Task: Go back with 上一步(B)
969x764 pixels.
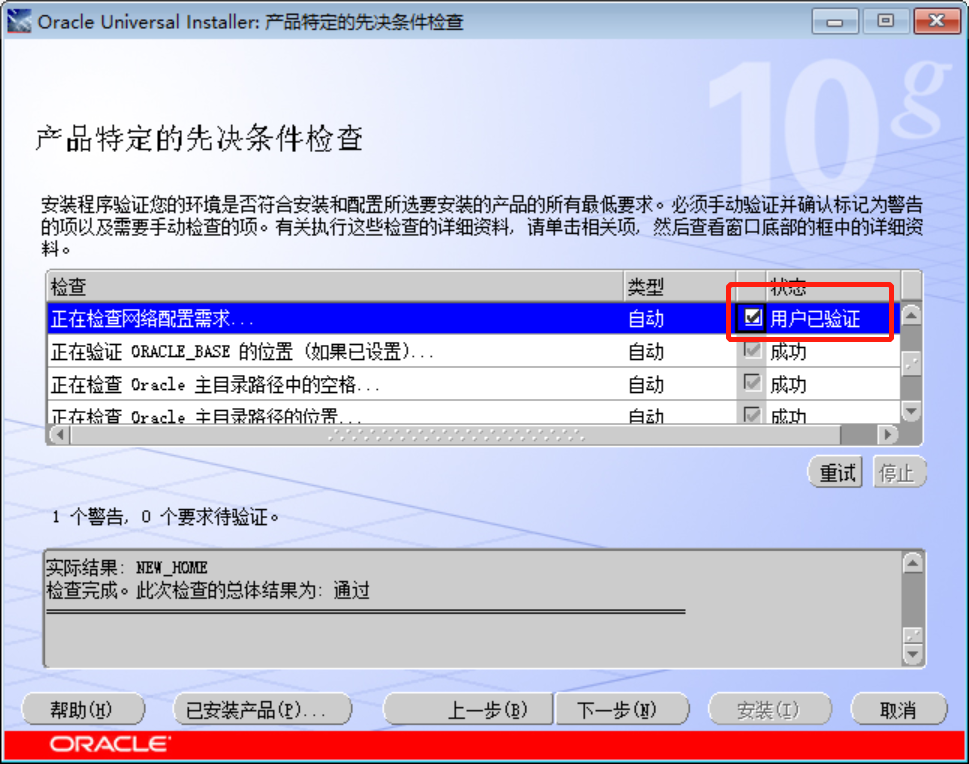Action: tap(468, 709)
